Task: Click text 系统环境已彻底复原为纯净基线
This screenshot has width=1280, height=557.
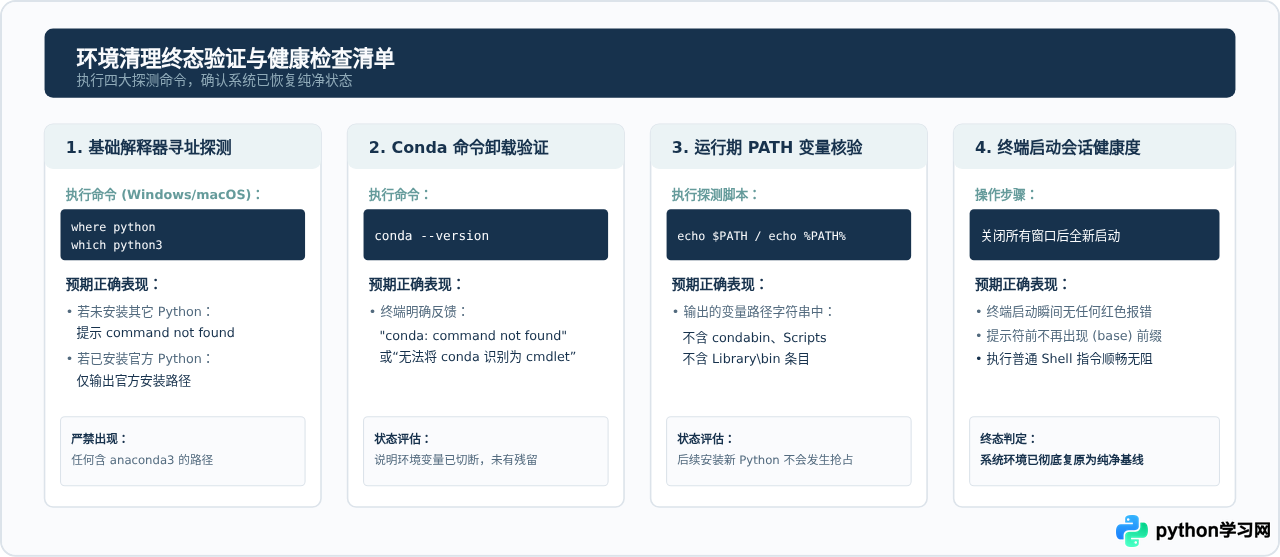Action: click(1062, 460)
